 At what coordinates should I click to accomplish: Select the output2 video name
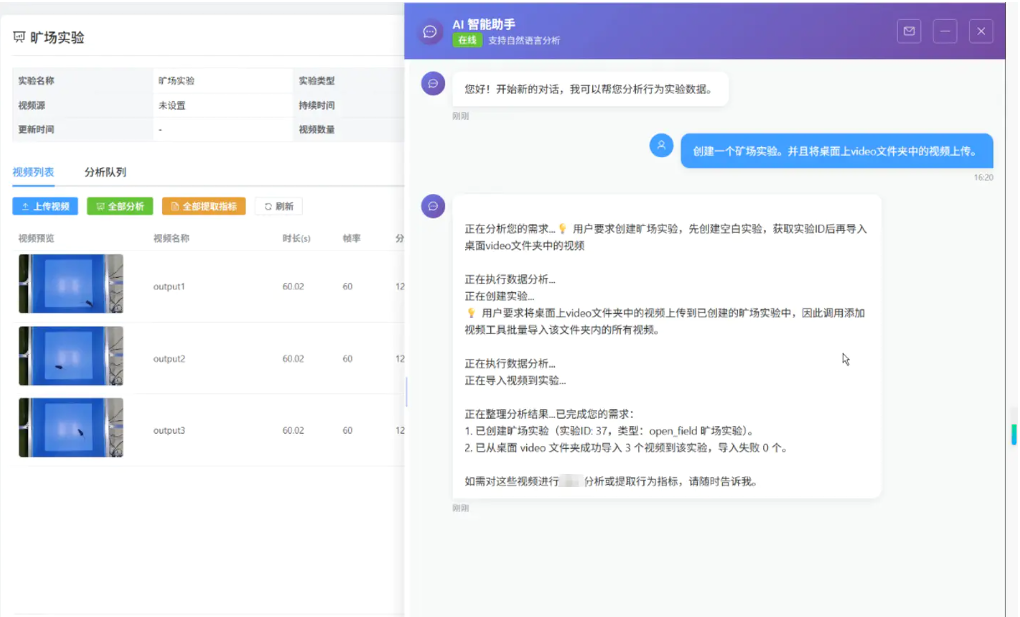(169, 359)
